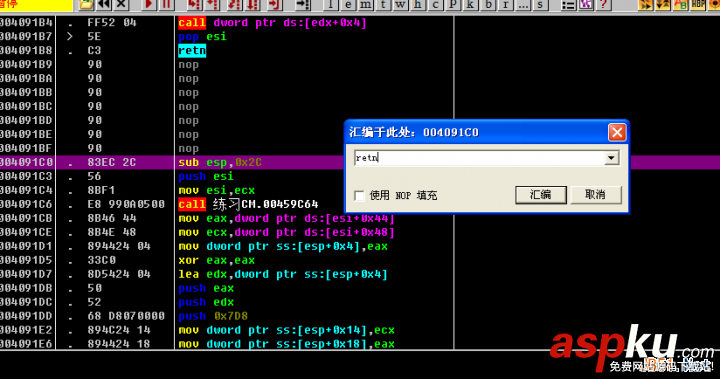720x379 pixels.
Task: Click the Trace into toolbar icon
Action: click(x=235, y=5)
